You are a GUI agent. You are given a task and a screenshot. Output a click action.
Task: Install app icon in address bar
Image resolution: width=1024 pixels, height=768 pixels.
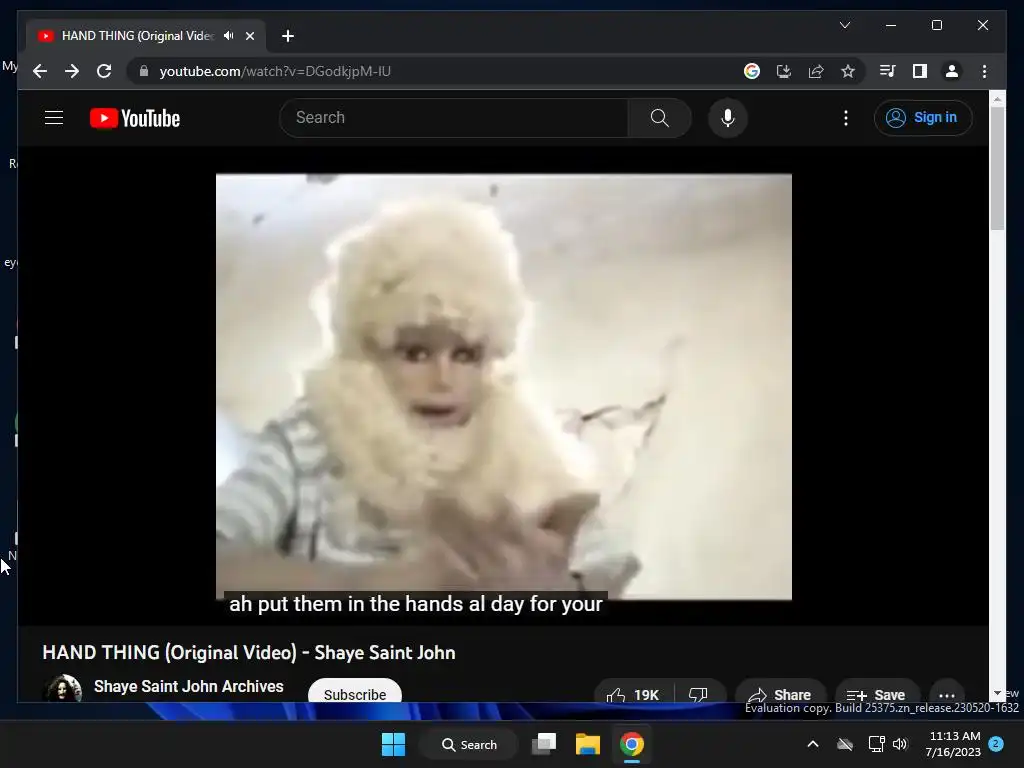(x=784, y=71)
